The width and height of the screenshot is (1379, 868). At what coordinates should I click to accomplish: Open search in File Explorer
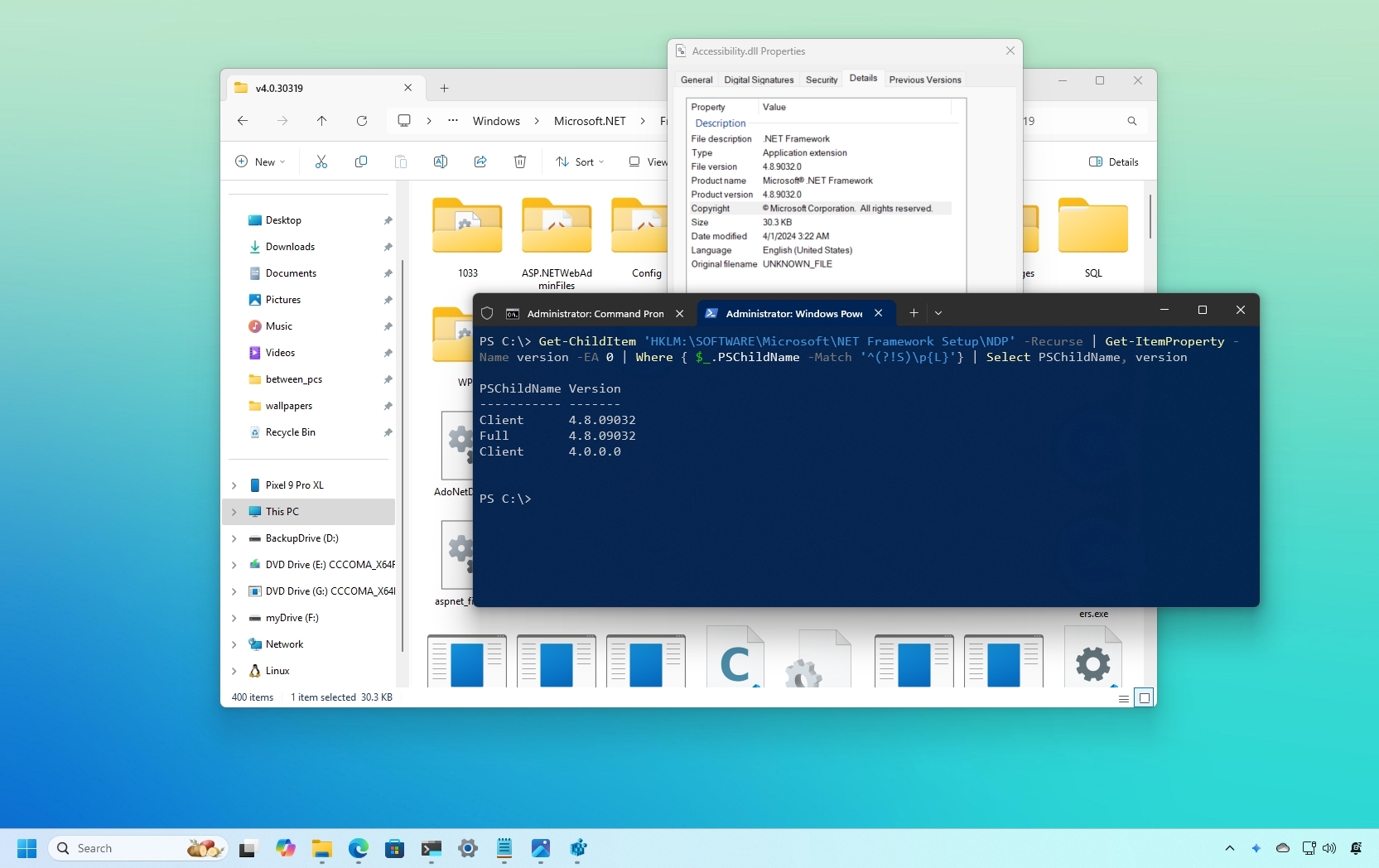[x=1132, y=121]
